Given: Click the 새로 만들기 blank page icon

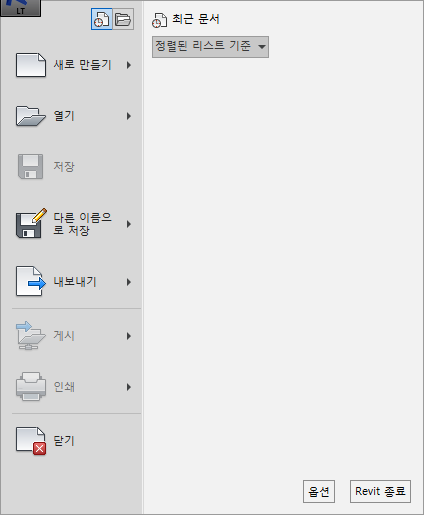Looking at the screenshot, I should tap(31, 65).
